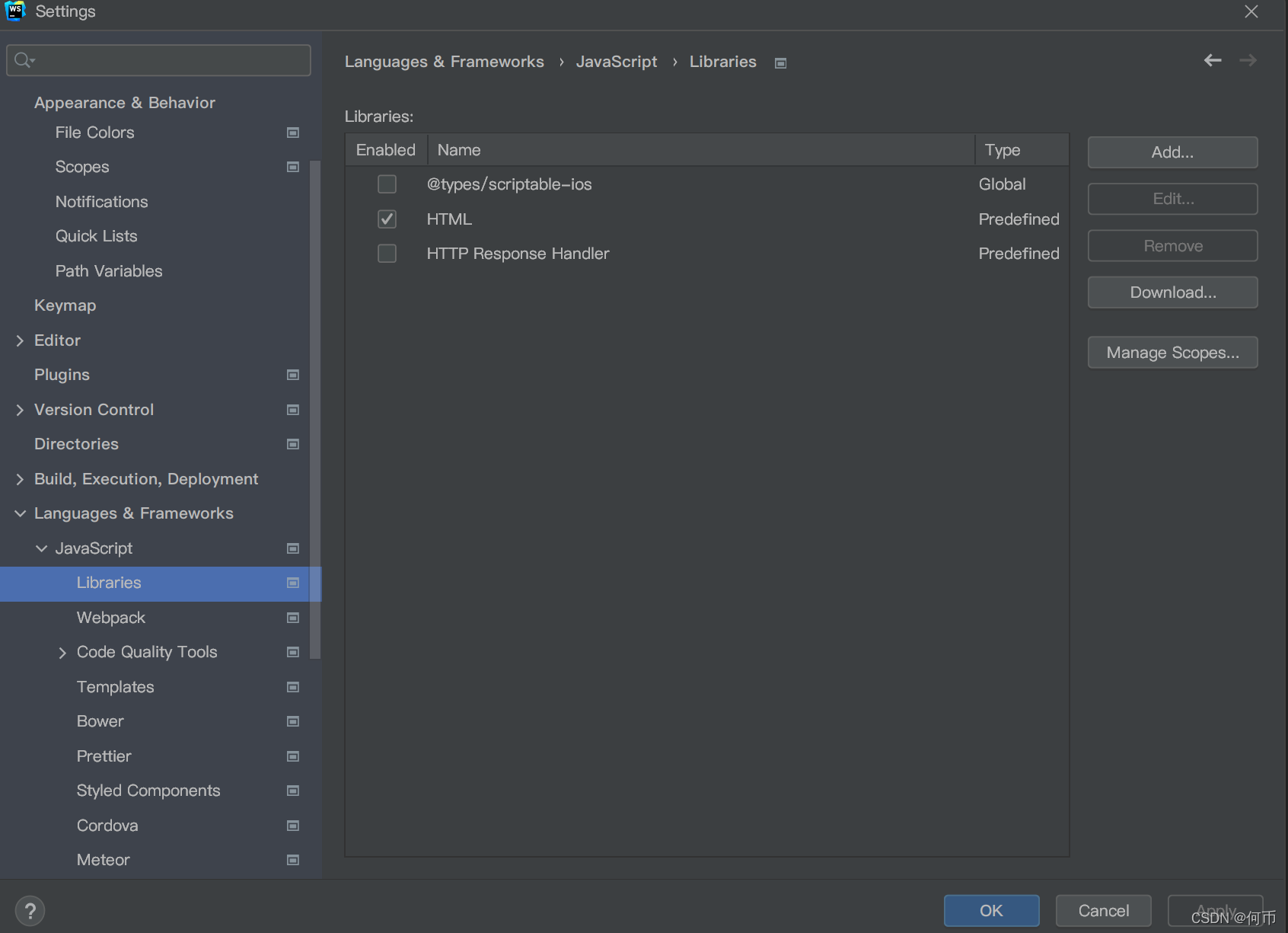This screenshot has width=1288, height=933.
Task: Click the WebStorm logo in title bar
Action: (15, 11)
